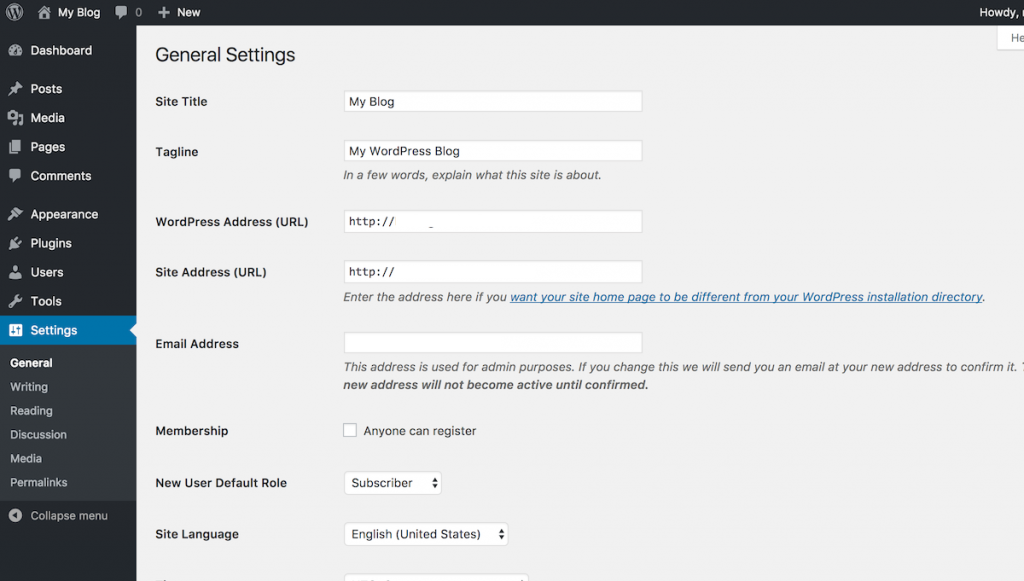The height and width of the screenshot is (581, 1024).
Task: Click the Tagline input field
Action: [493, 151]
